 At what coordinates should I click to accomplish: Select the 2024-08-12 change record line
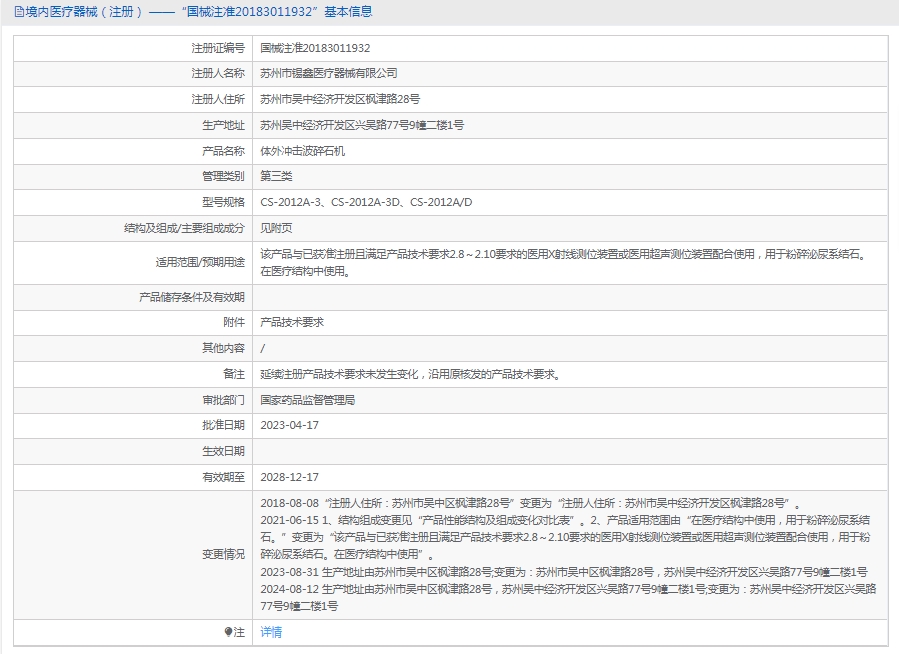568,597
